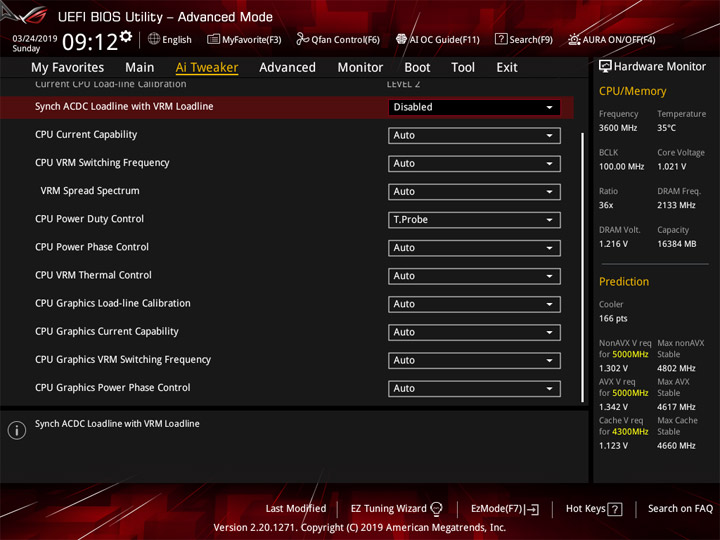Click the EZ Tuning Wizard bulb icon

pos(436,509)
